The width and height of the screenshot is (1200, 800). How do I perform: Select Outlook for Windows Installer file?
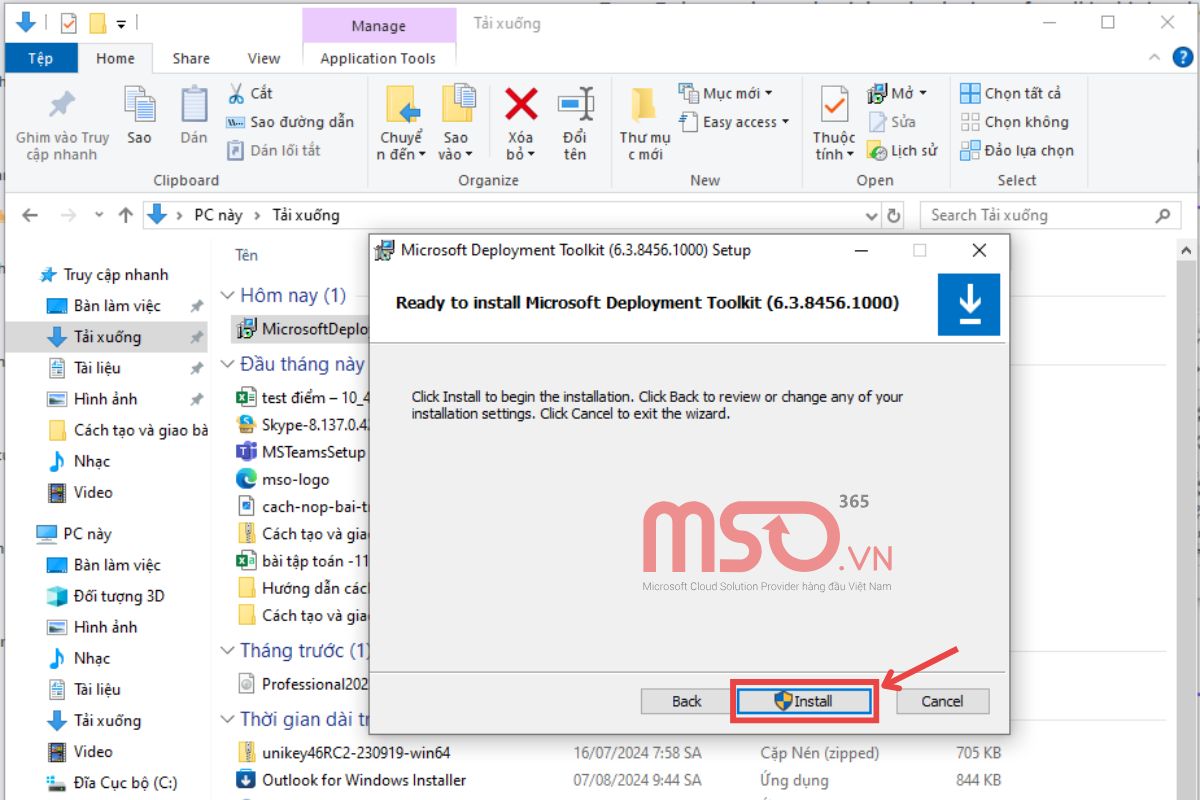351,779
